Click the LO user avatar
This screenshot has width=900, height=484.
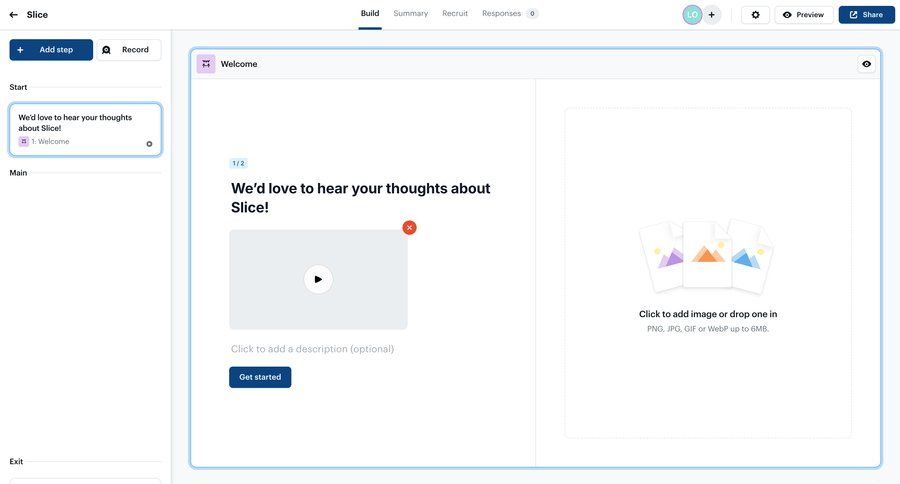pos(692,15)
